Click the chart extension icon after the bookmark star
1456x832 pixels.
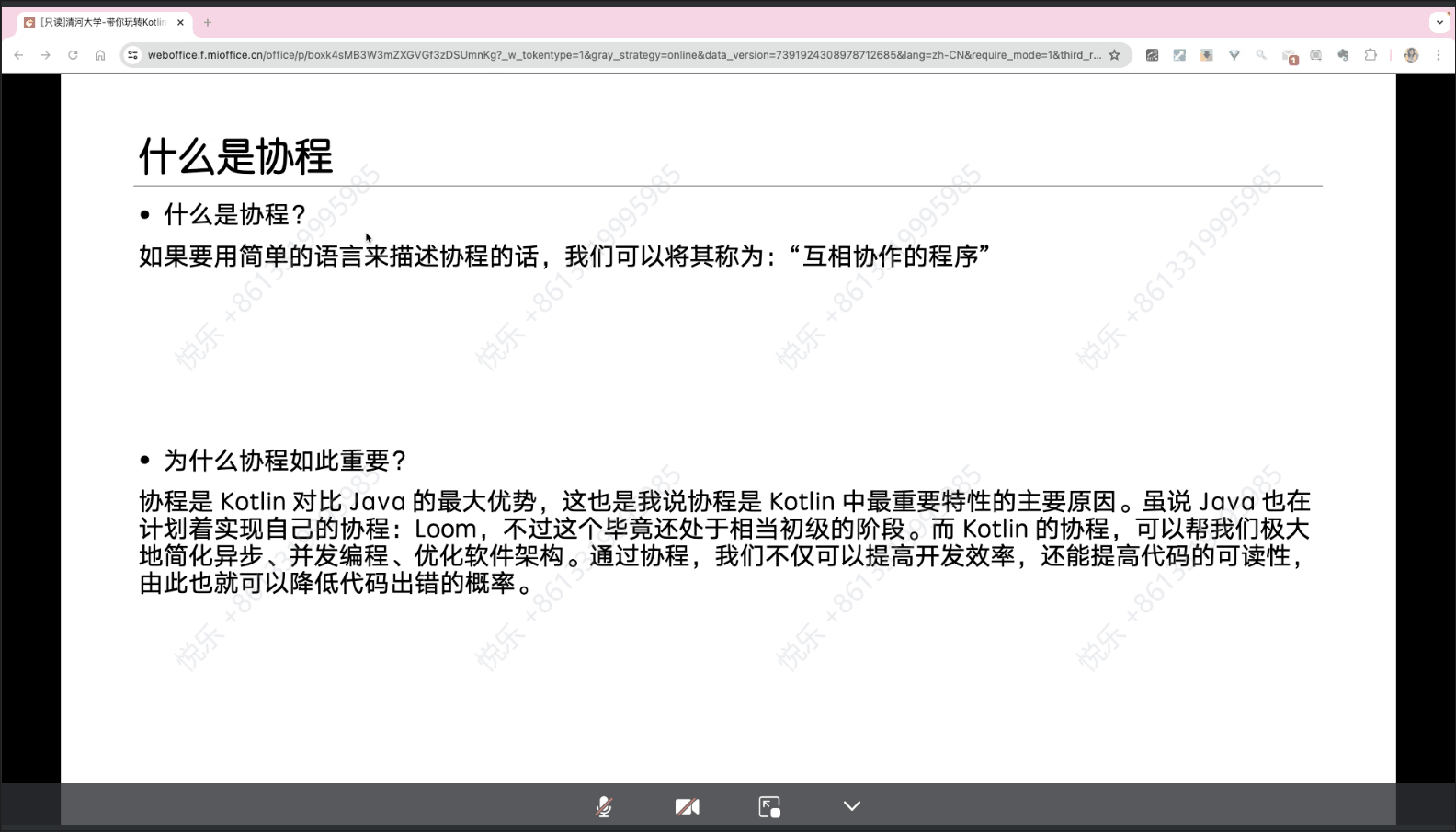coord(1152,55)
